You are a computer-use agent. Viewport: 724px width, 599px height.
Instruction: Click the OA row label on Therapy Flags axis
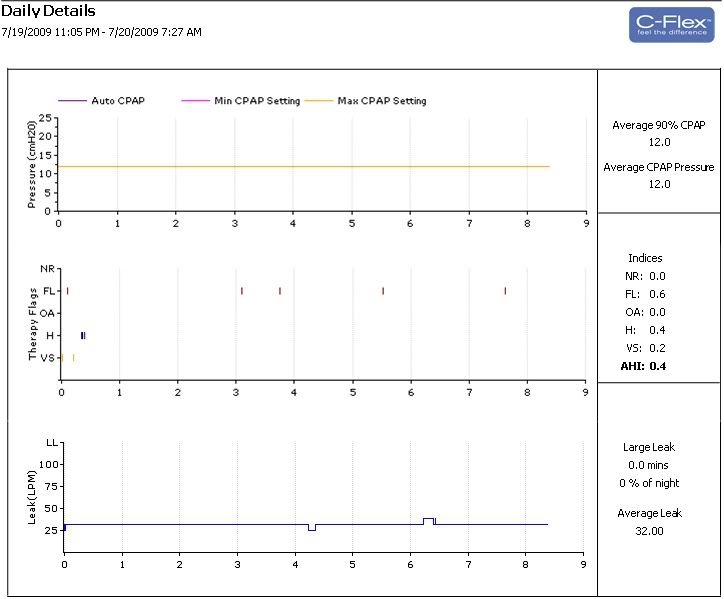coord(47,314)
